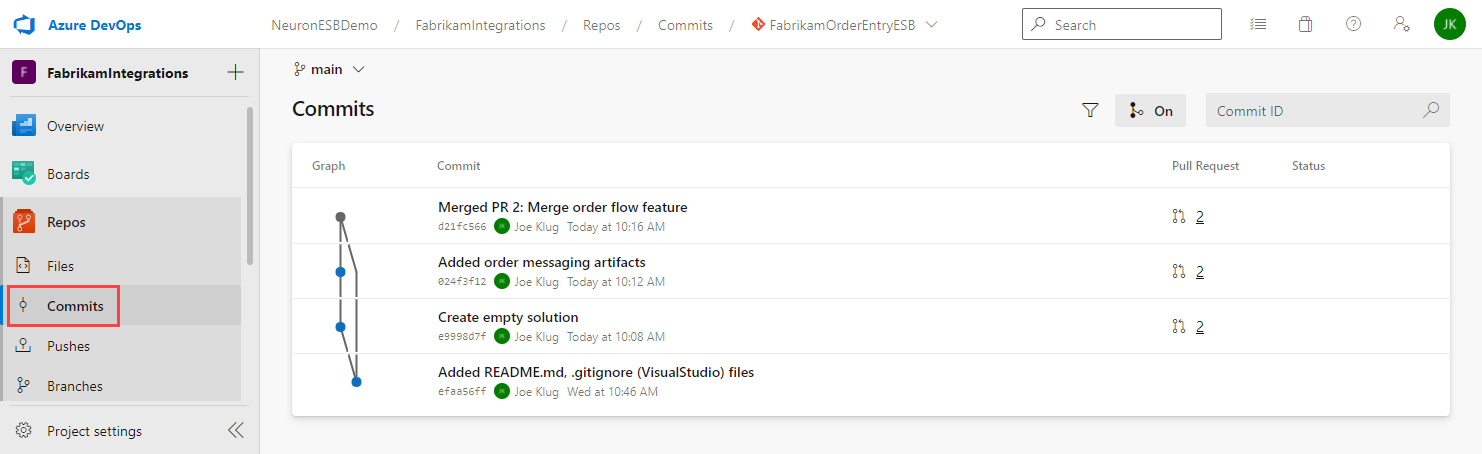Click the Azure DevOps logo icon
Image resolution: width=1482 pixels, height=454 pixels.
pos(25,25)
